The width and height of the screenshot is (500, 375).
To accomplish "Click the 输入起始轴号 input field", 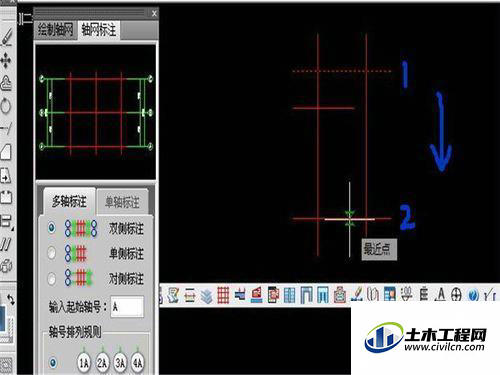I will click(x=127, y=306).
